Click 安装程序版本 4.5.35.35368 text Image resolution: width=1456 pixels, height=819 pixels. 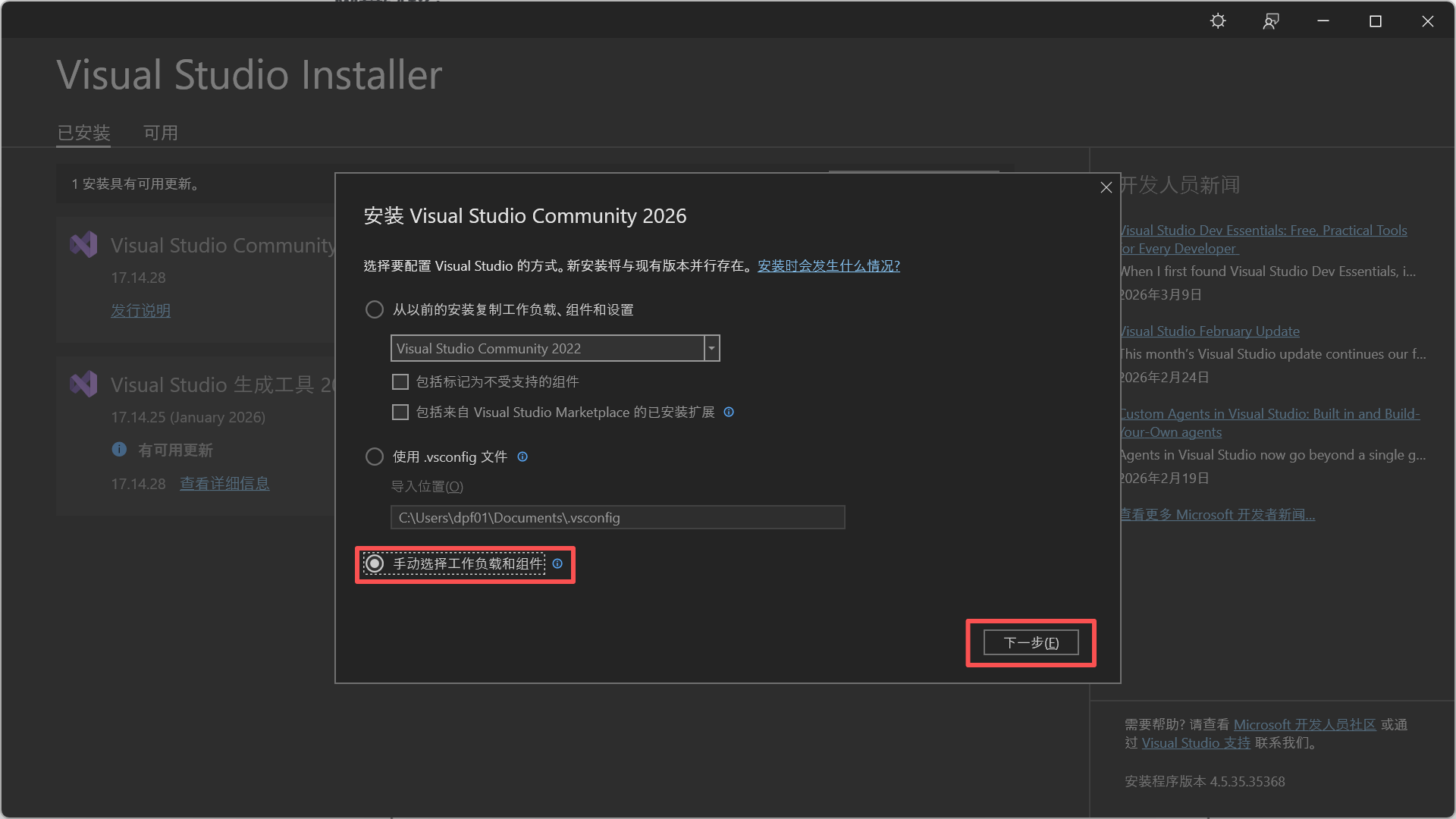coord(1204,781)
